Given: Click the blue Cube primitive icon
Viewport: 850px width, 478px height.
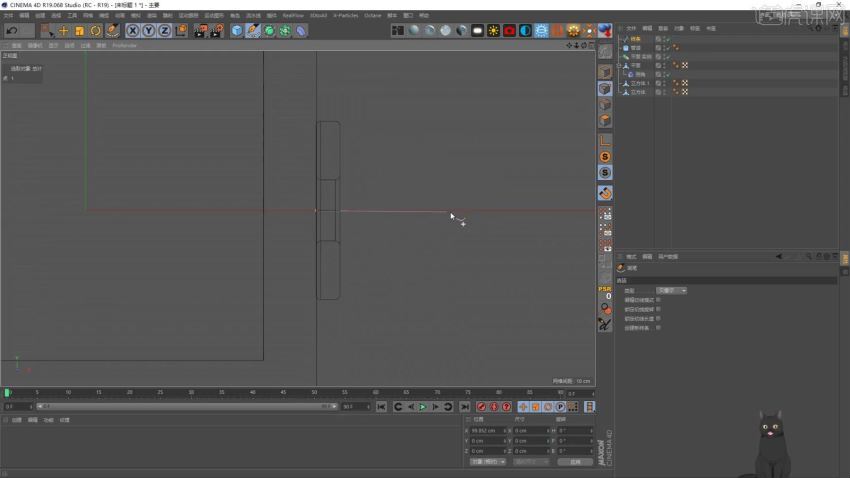Looking at the screenshot, I should click(237, 30).
